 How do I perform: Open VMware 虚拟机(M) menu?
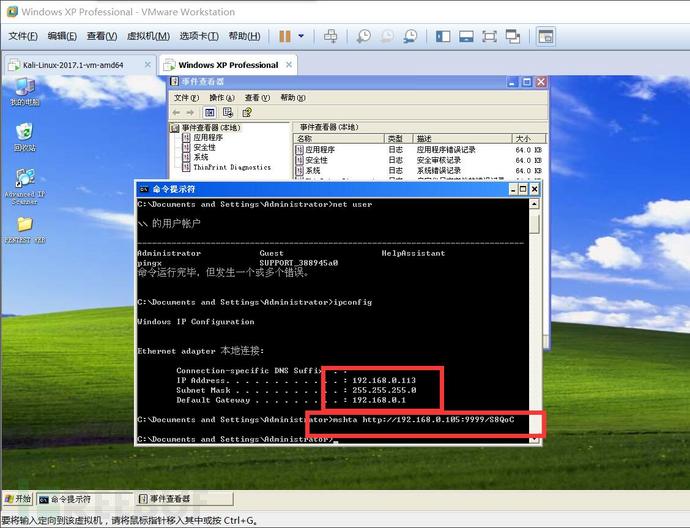click(148, 36)
